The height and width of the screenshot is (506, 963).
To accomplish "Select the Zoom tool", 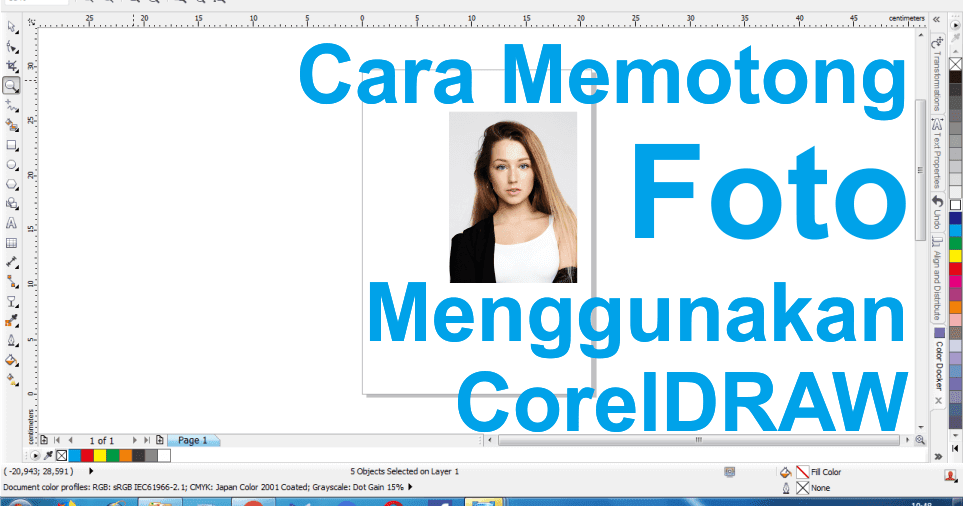I will click(11, 85).
